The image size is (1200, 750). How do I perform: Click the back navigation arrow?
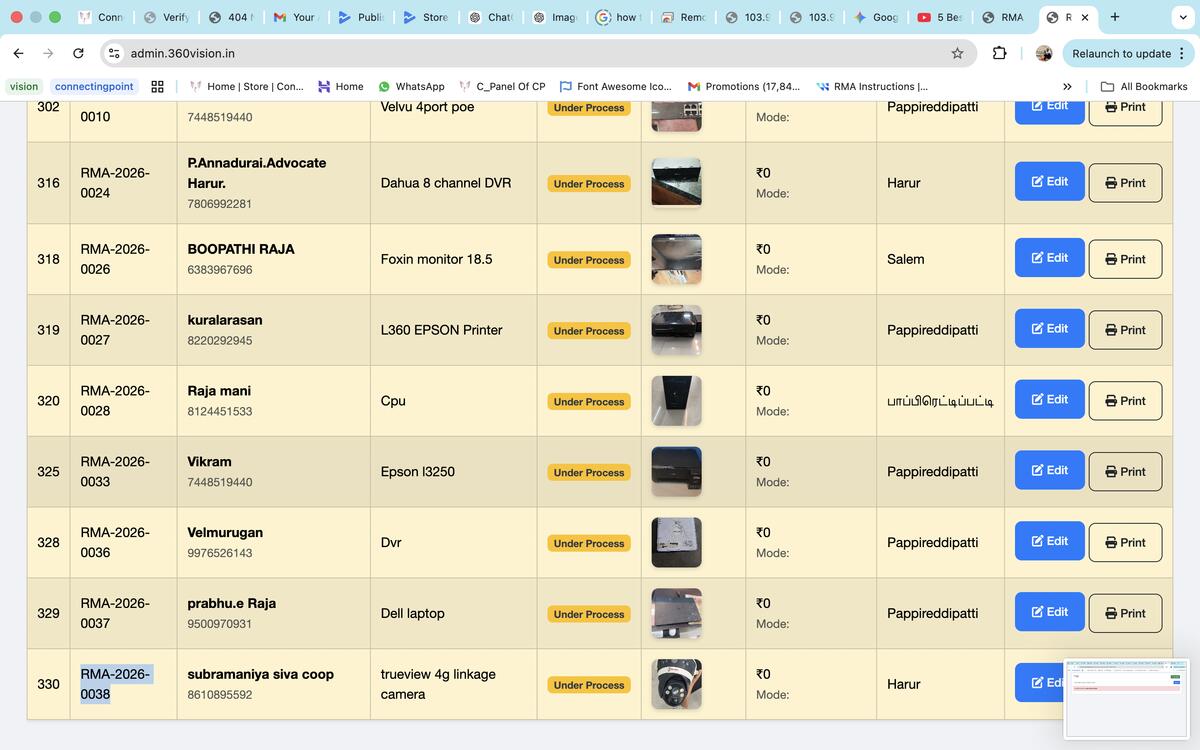pyautogui.click(x=19, y=53)
